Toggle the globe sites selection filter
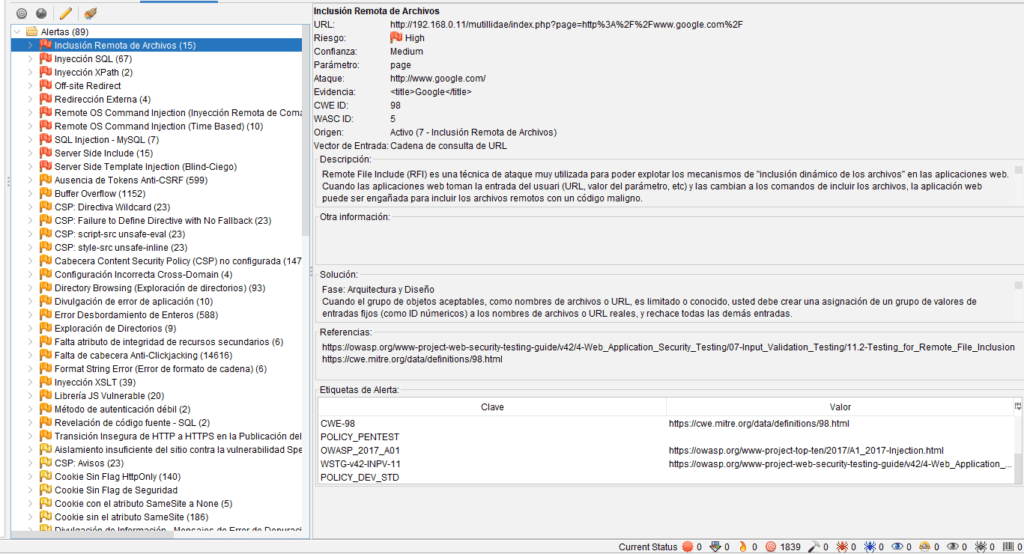Image resolution: width=1024 pixels, height=554 pixels. pyautogui.click(x=40, y=14)
